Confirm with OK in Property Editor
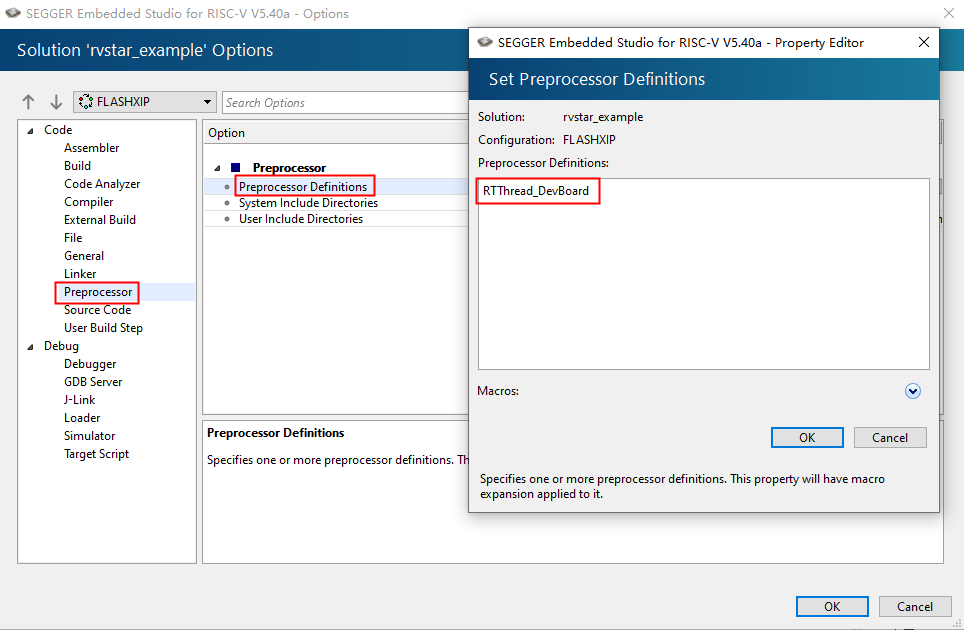The image size is (964, 630). (x=807, y=438)
